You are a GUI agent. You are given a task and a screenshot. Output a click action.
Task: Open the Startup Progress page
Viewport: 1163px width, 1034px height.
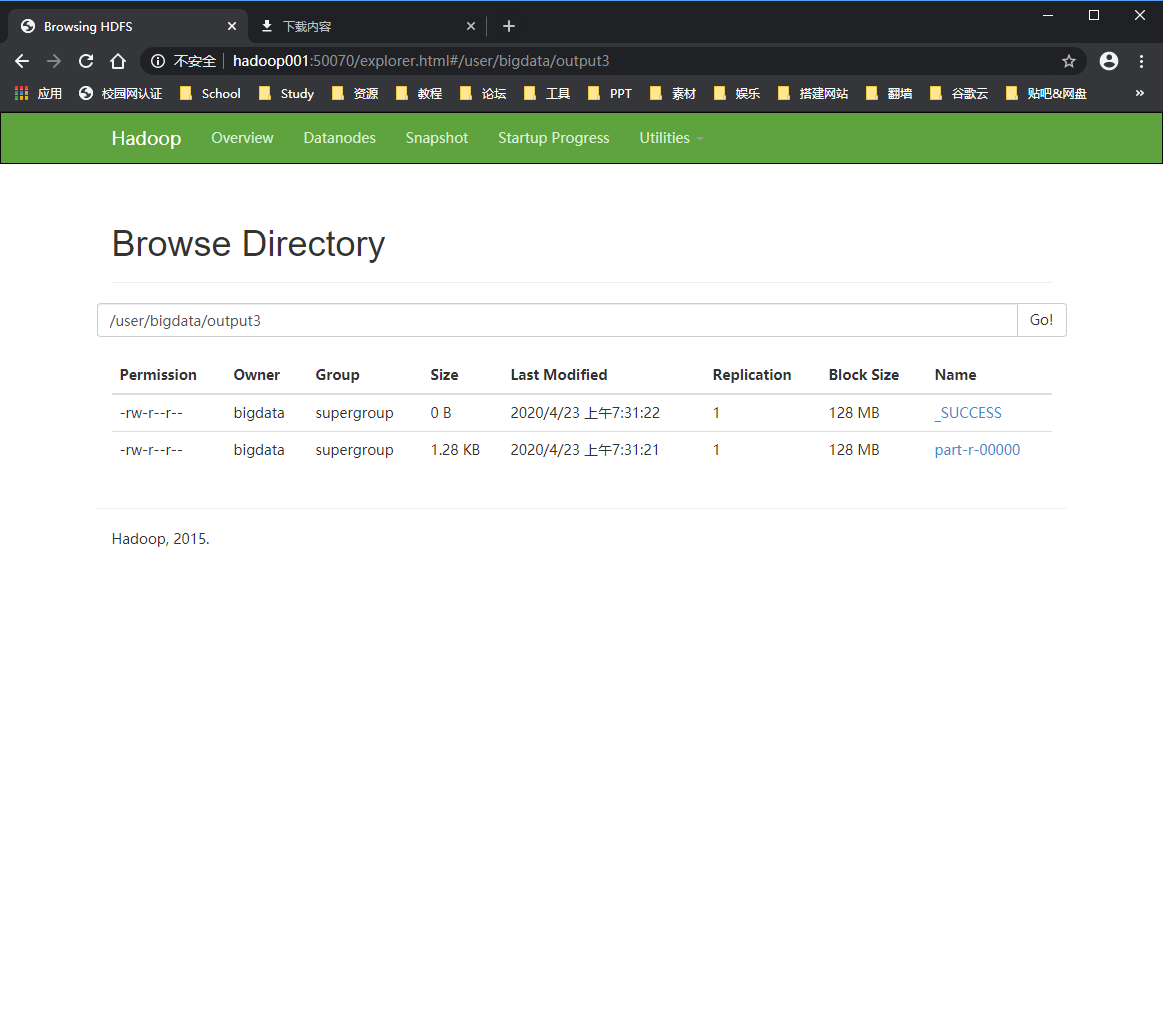click(x=554, y=138)
